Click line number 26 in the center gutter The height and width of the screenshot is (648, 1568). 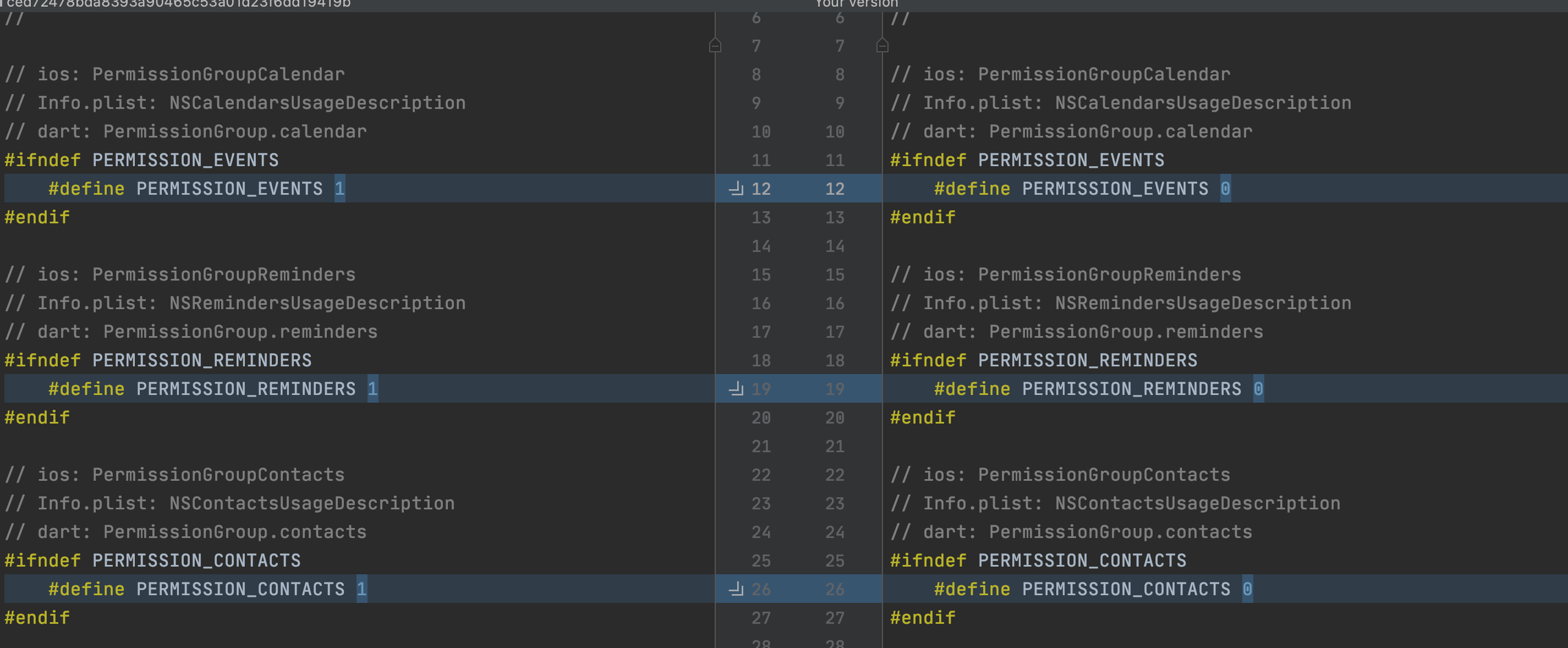pos(762,589)
